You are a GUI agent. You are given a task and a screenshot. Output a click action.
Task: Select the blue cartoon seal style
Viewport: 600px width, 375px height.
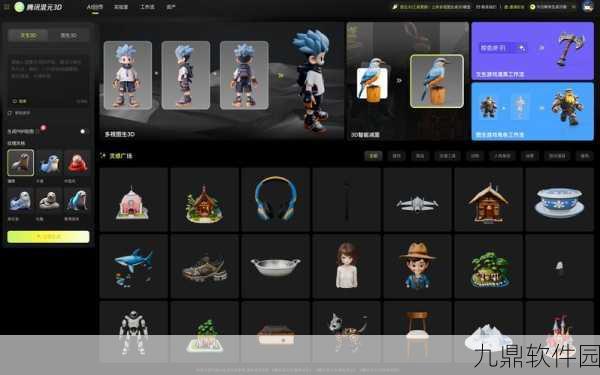tap(49, 163)
